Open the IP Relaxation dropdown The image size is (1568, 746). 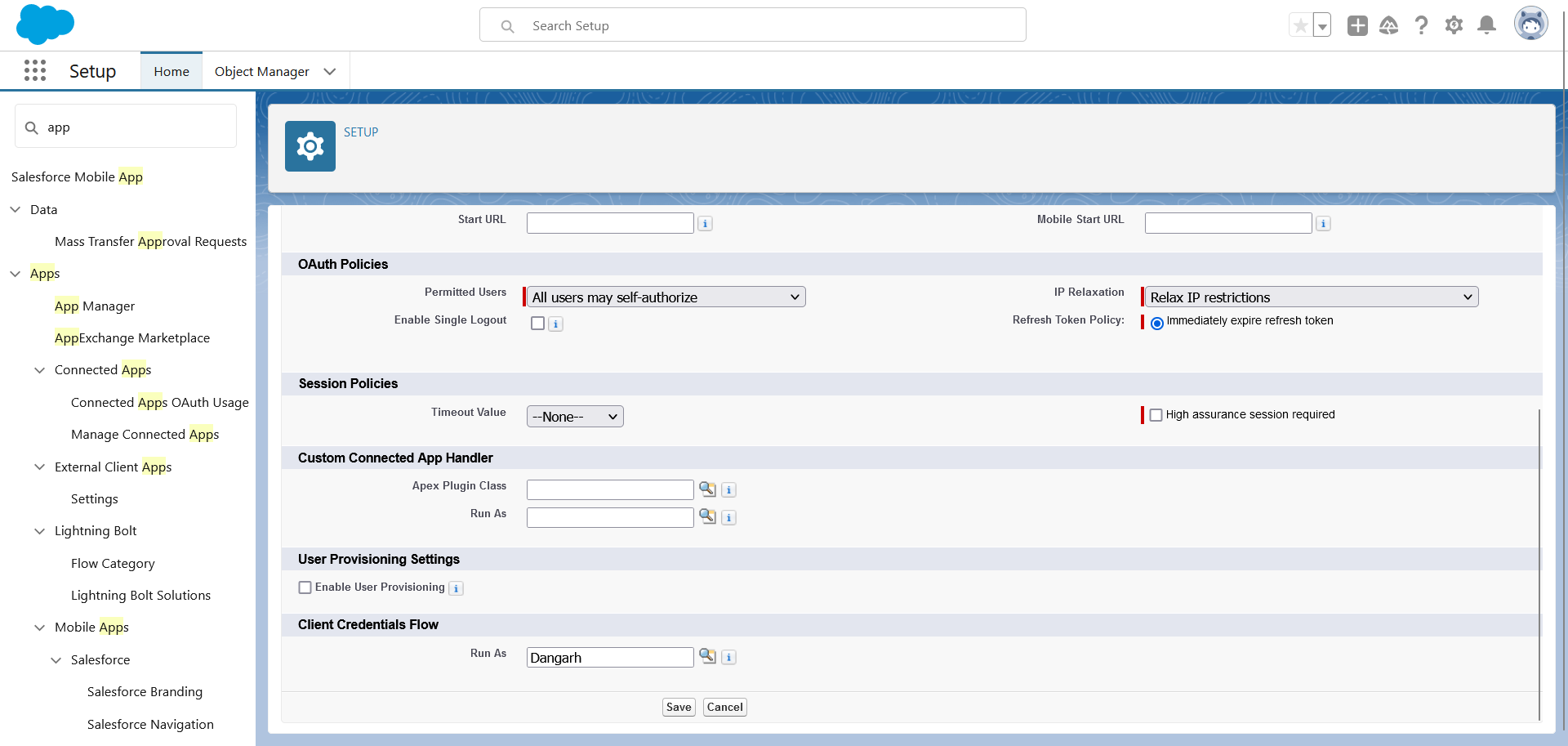pos(1311,297)
